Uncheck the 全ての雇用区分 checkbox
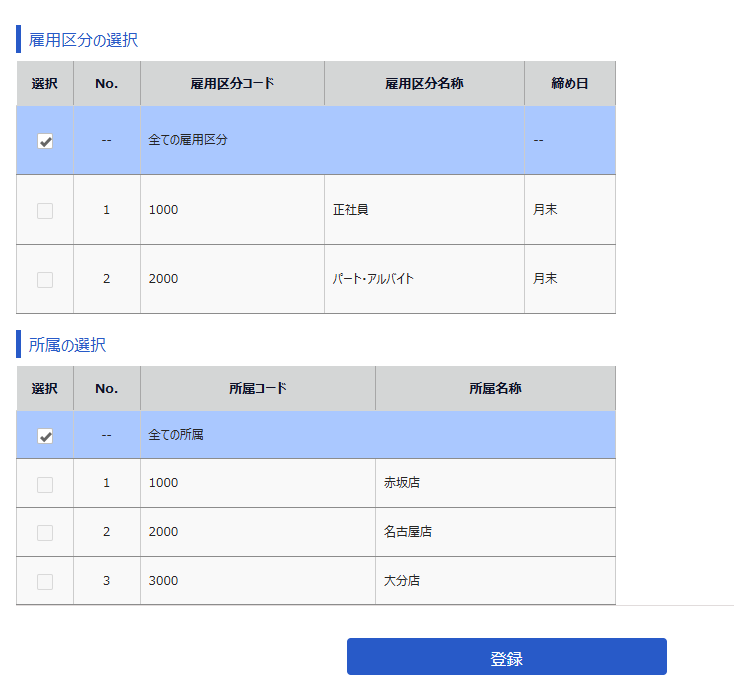 tap(45, 141)
